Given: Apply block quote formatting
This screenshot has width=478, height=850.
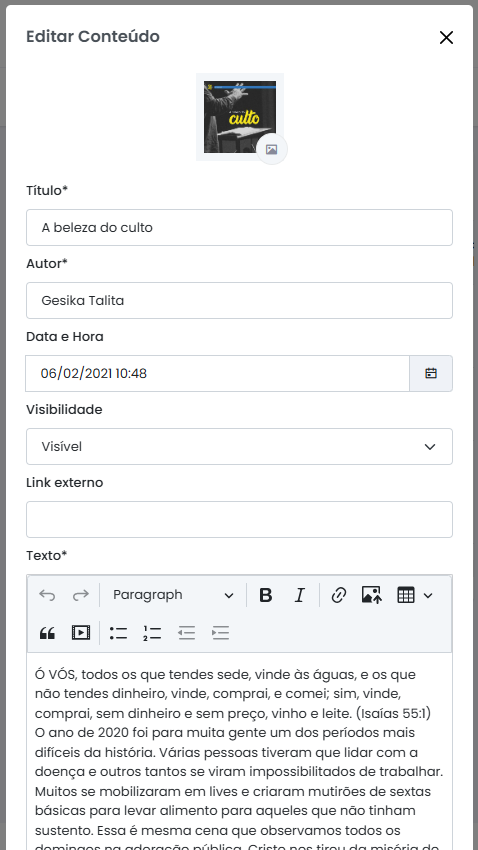Looking at the screenshot, I should [x=47, y=633].
